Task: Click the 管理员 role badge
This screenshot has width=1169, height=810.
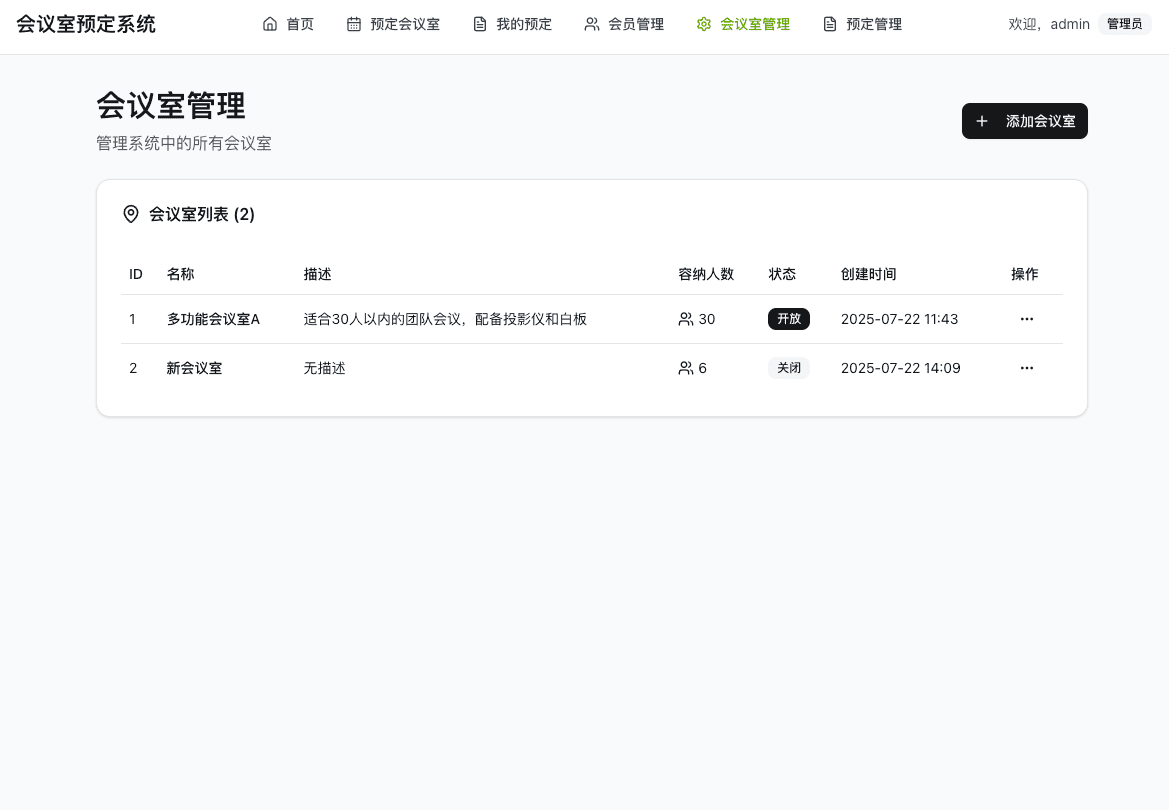Action: click(x=1124, y=24)
